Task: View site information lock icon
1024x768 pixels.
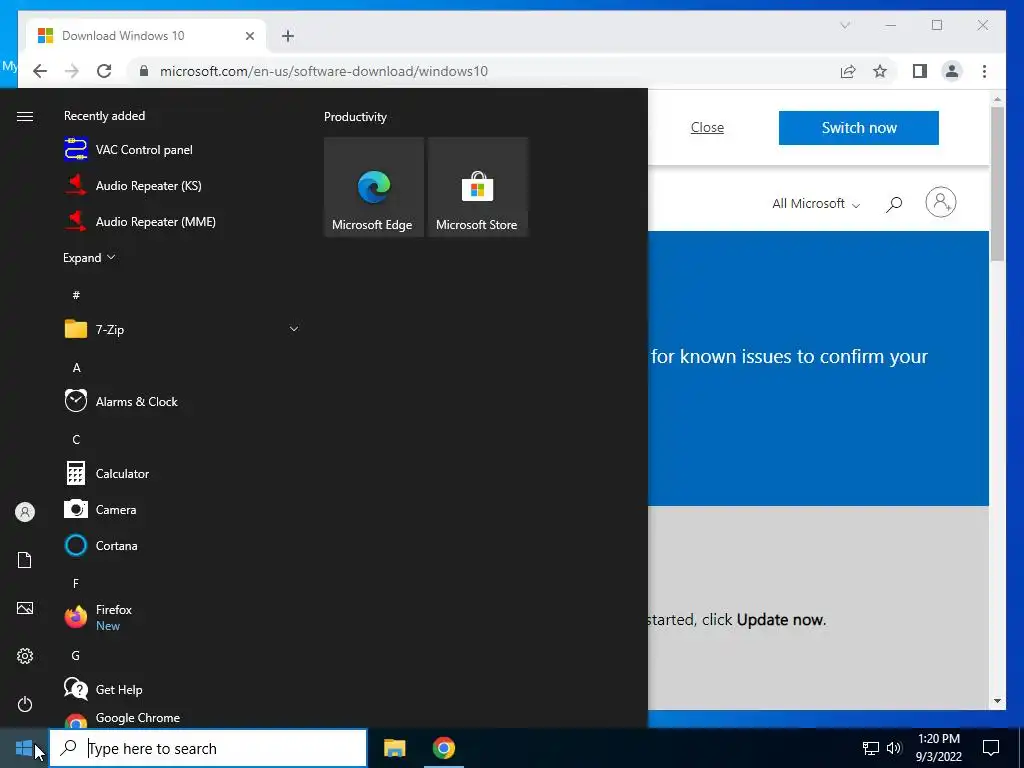Action: (144, 71)
